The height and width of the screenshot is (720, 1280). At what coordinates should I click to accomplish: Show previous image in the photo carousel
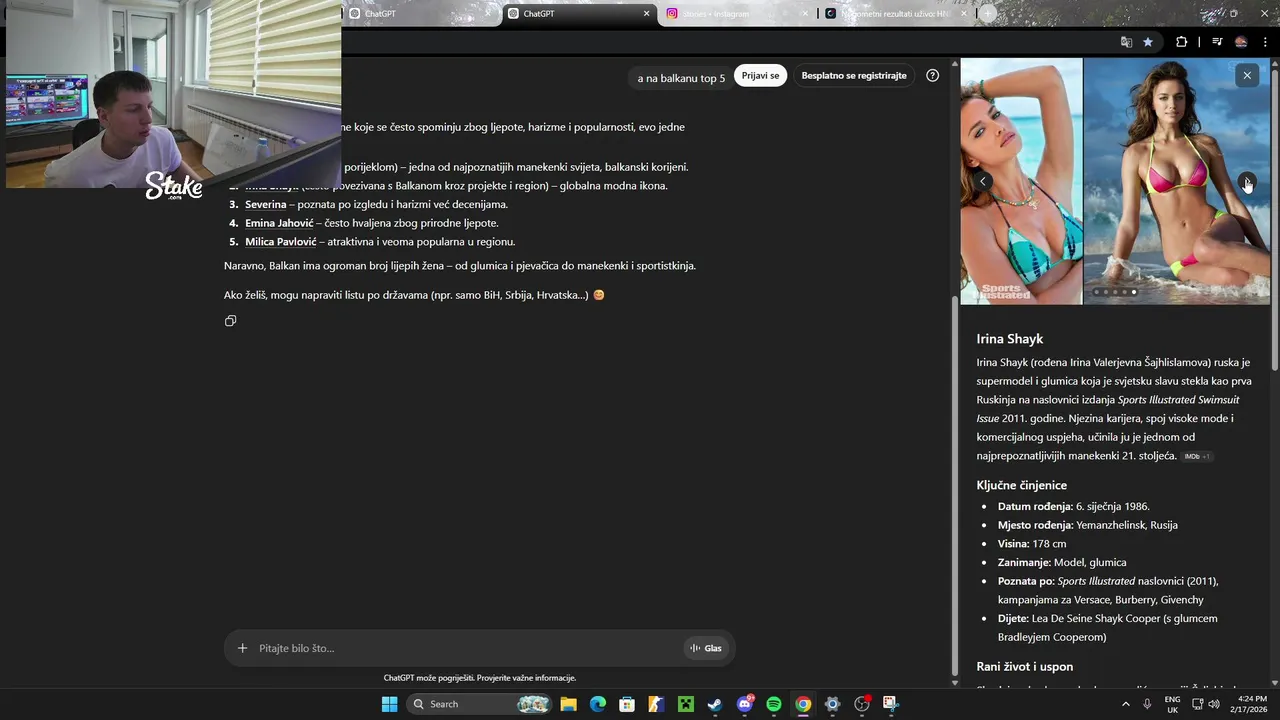[983, 181]
